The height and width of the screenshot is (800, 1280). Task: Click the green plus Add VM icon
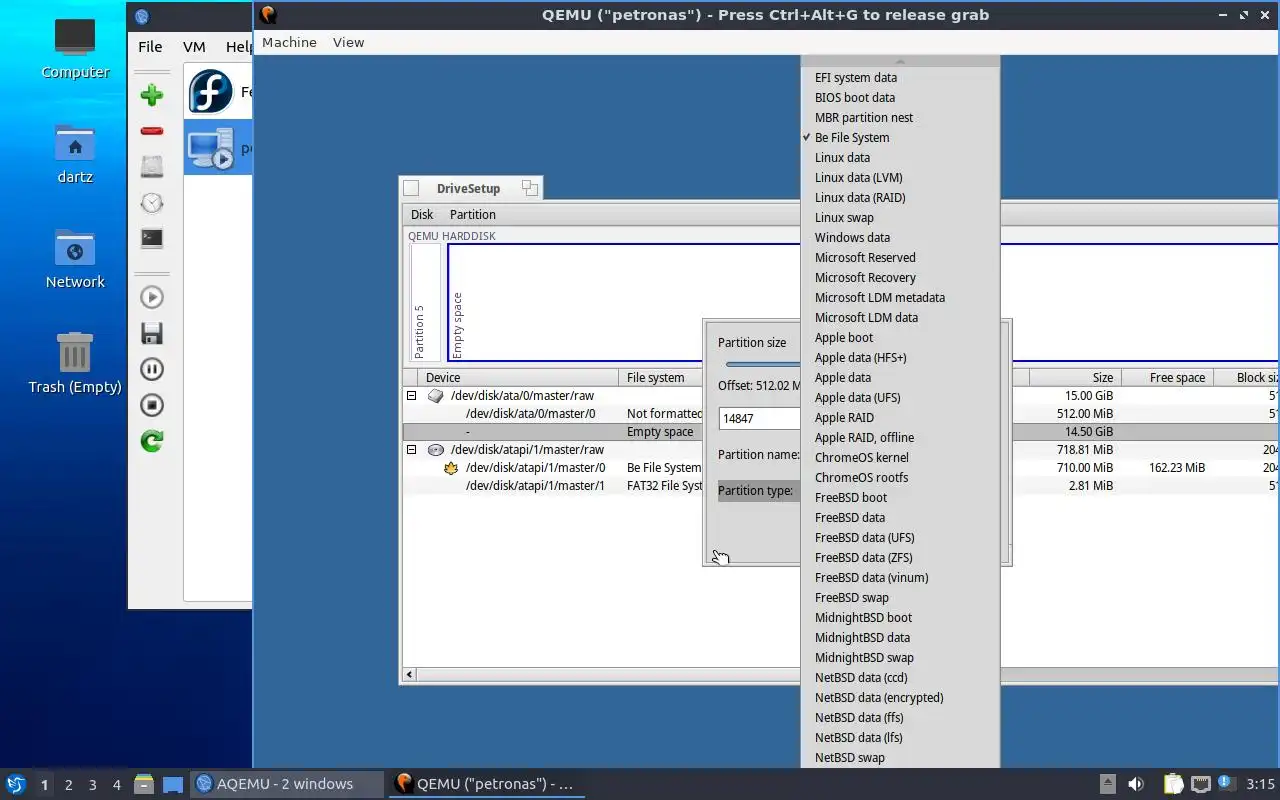pyautogui.click(x=152, y=95)
